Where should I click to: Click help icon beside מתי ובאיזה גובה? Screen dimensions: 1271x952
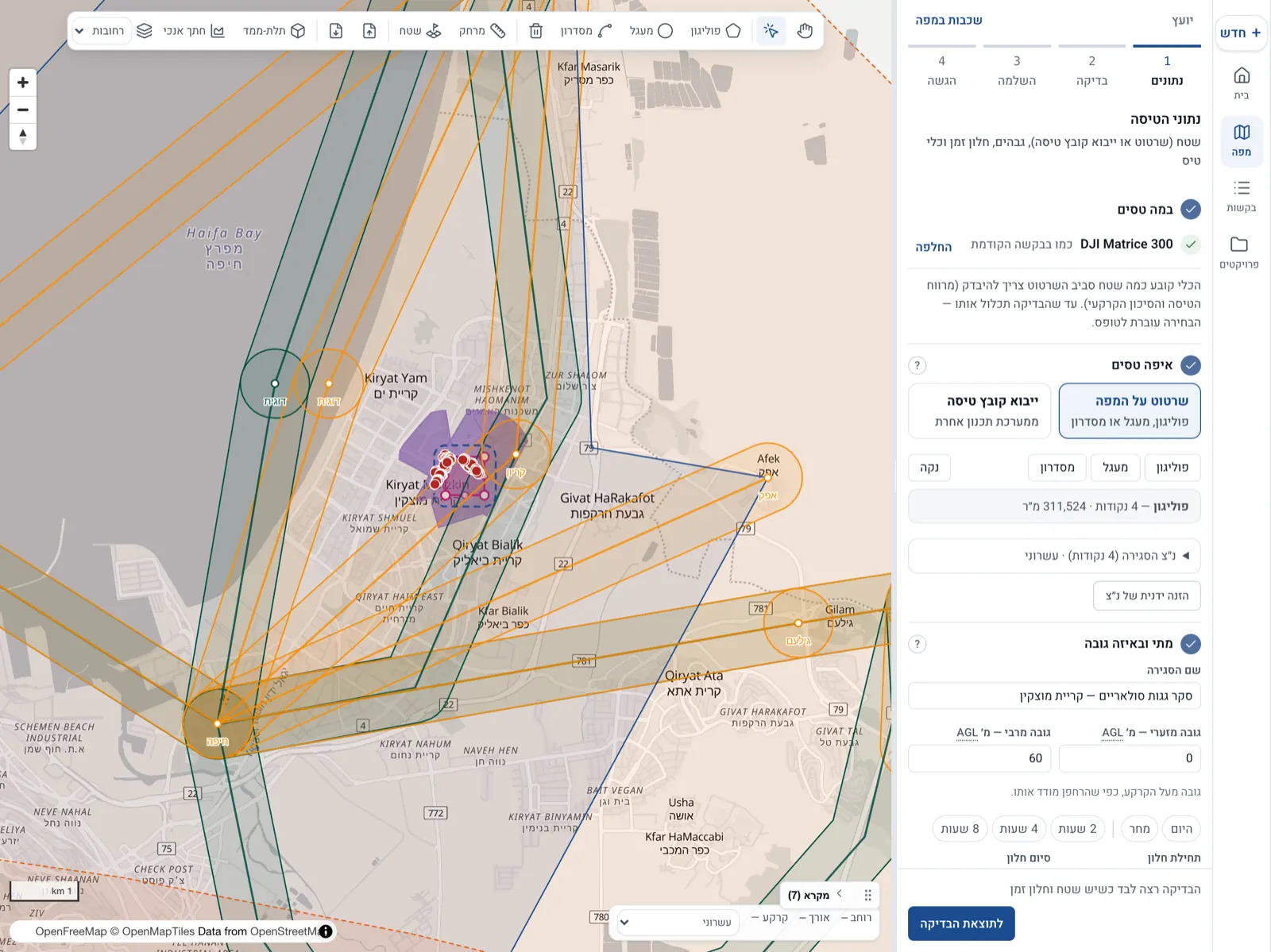[918, 644]
